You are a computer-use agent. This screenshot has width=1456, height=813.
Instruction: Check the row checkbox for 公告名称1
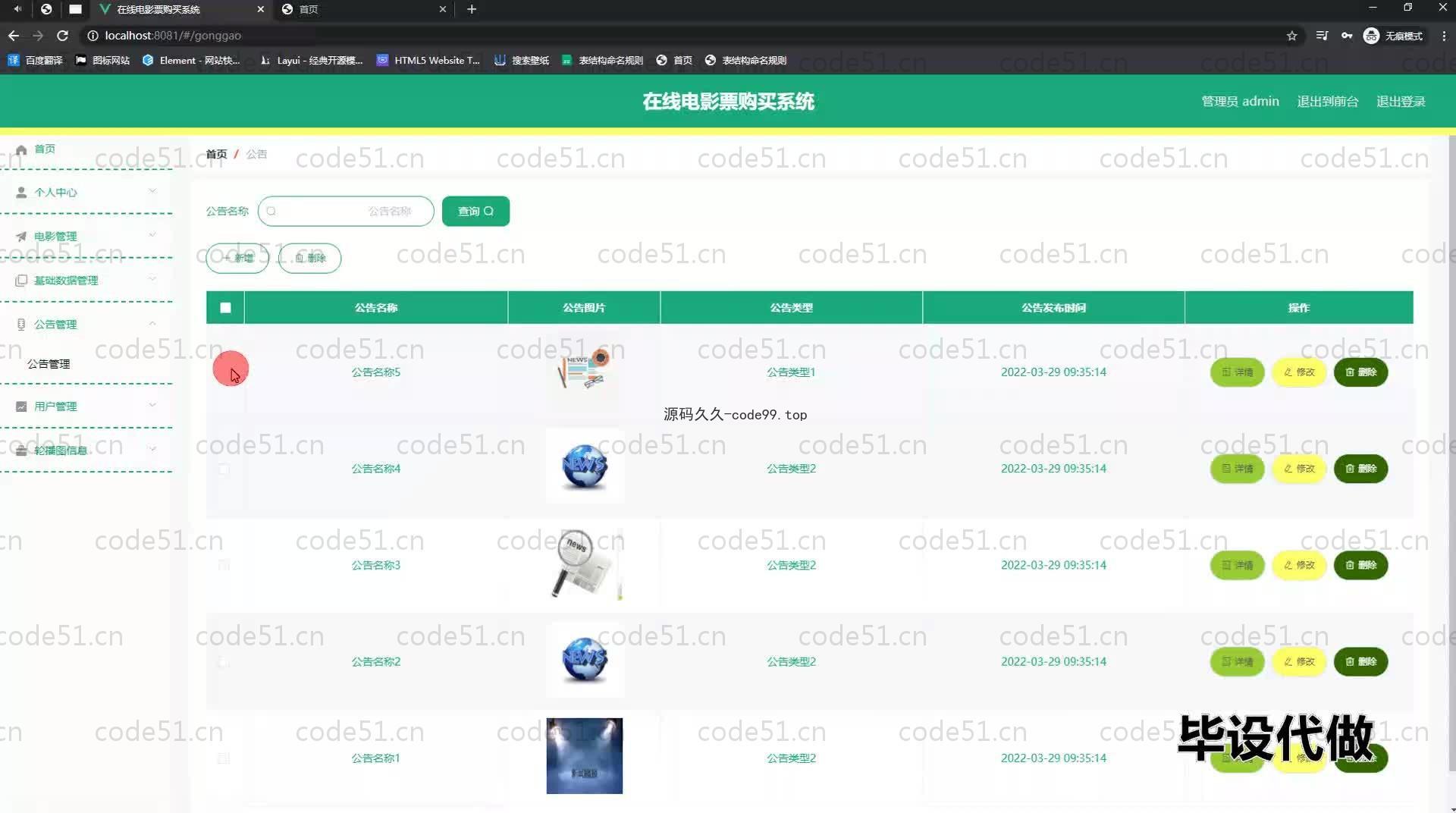click(x=224, y=758)
